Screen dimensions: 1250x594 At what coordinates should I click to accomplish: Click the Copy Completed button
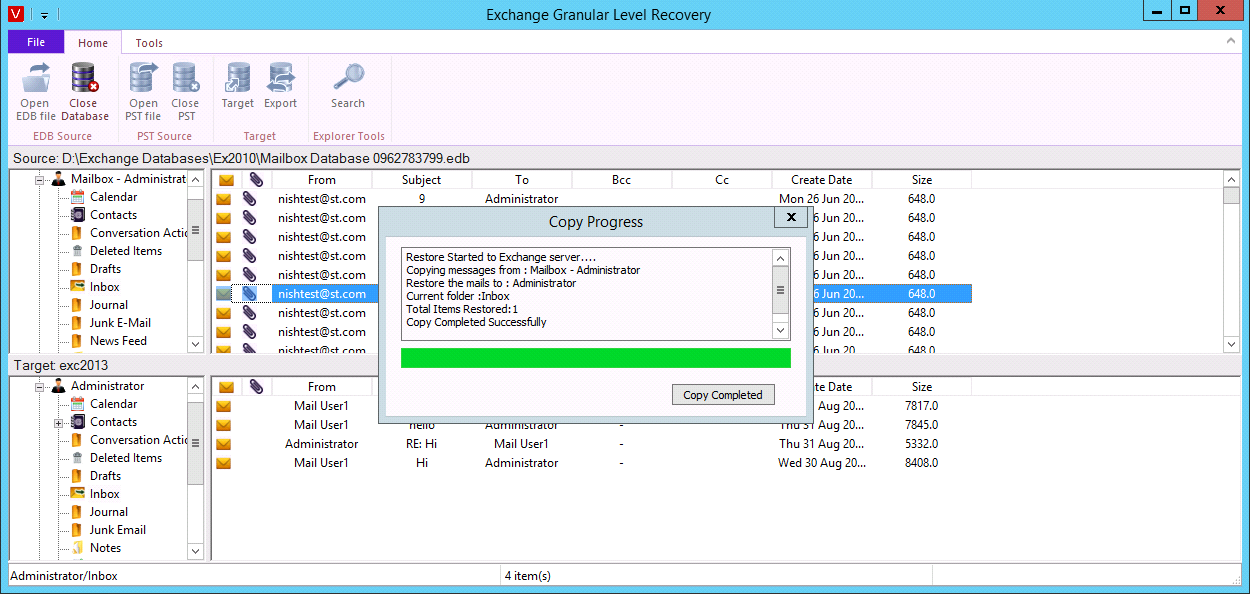click(x=723, y=395)
